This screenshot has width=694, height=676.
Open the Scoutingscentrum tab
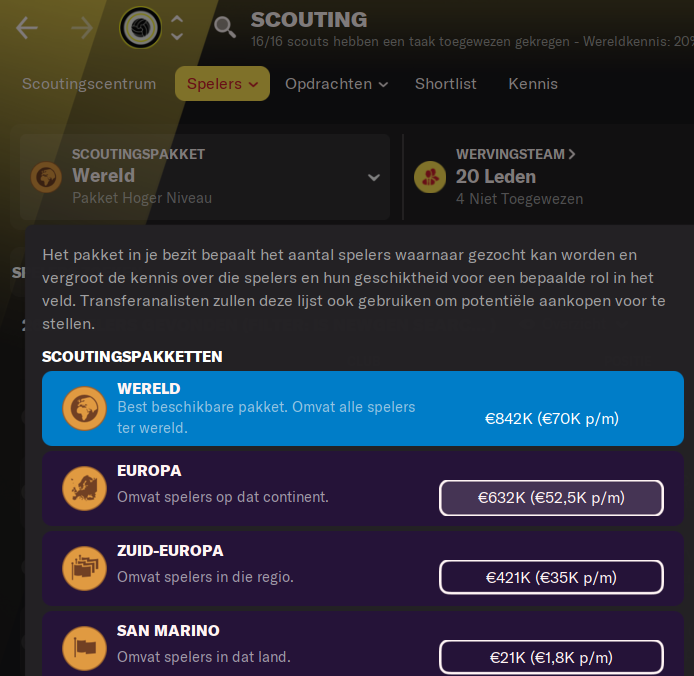(89, 84)
